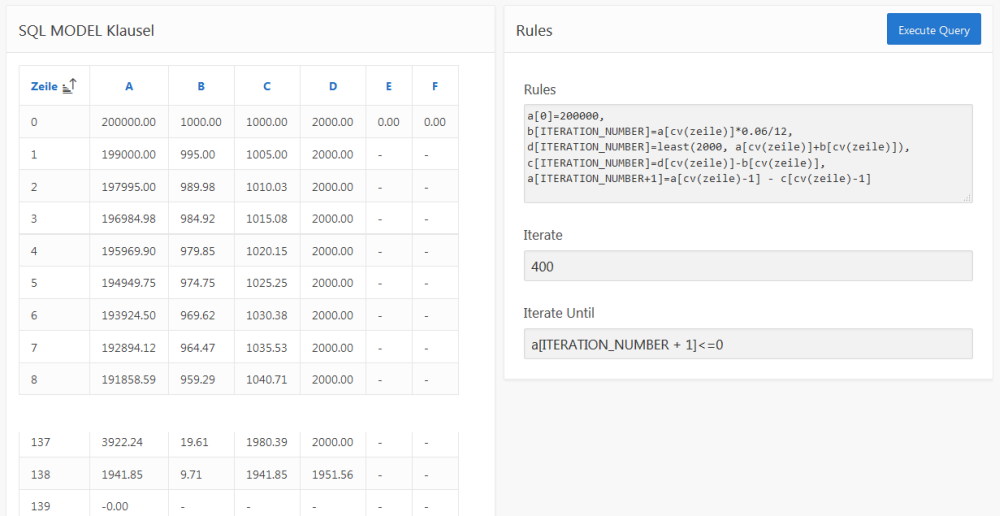Select cell value 1040.71

click(267, 381)
